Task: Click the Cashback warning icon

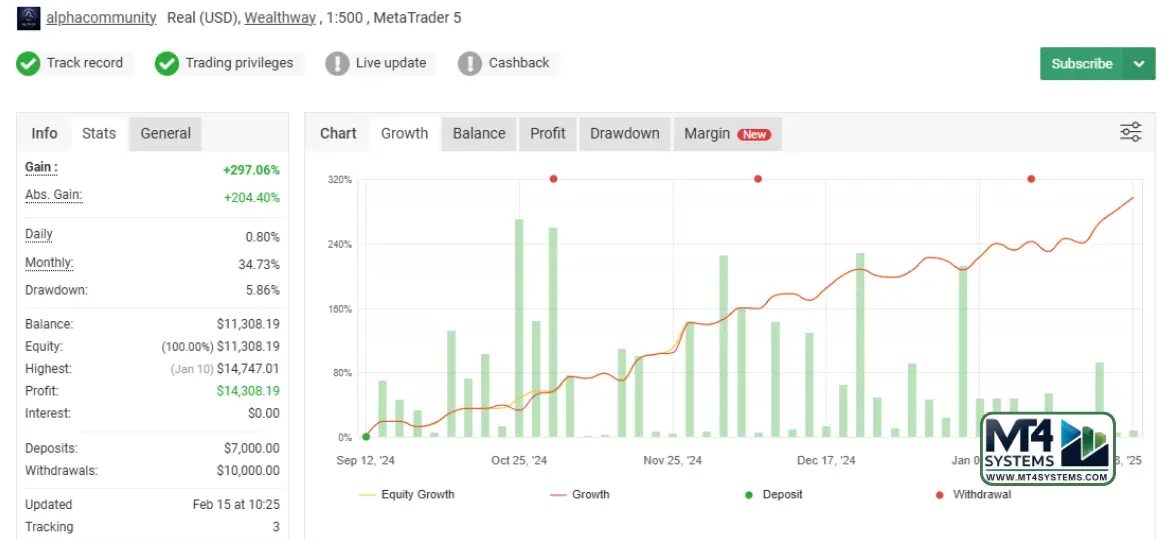Action: 470,63
